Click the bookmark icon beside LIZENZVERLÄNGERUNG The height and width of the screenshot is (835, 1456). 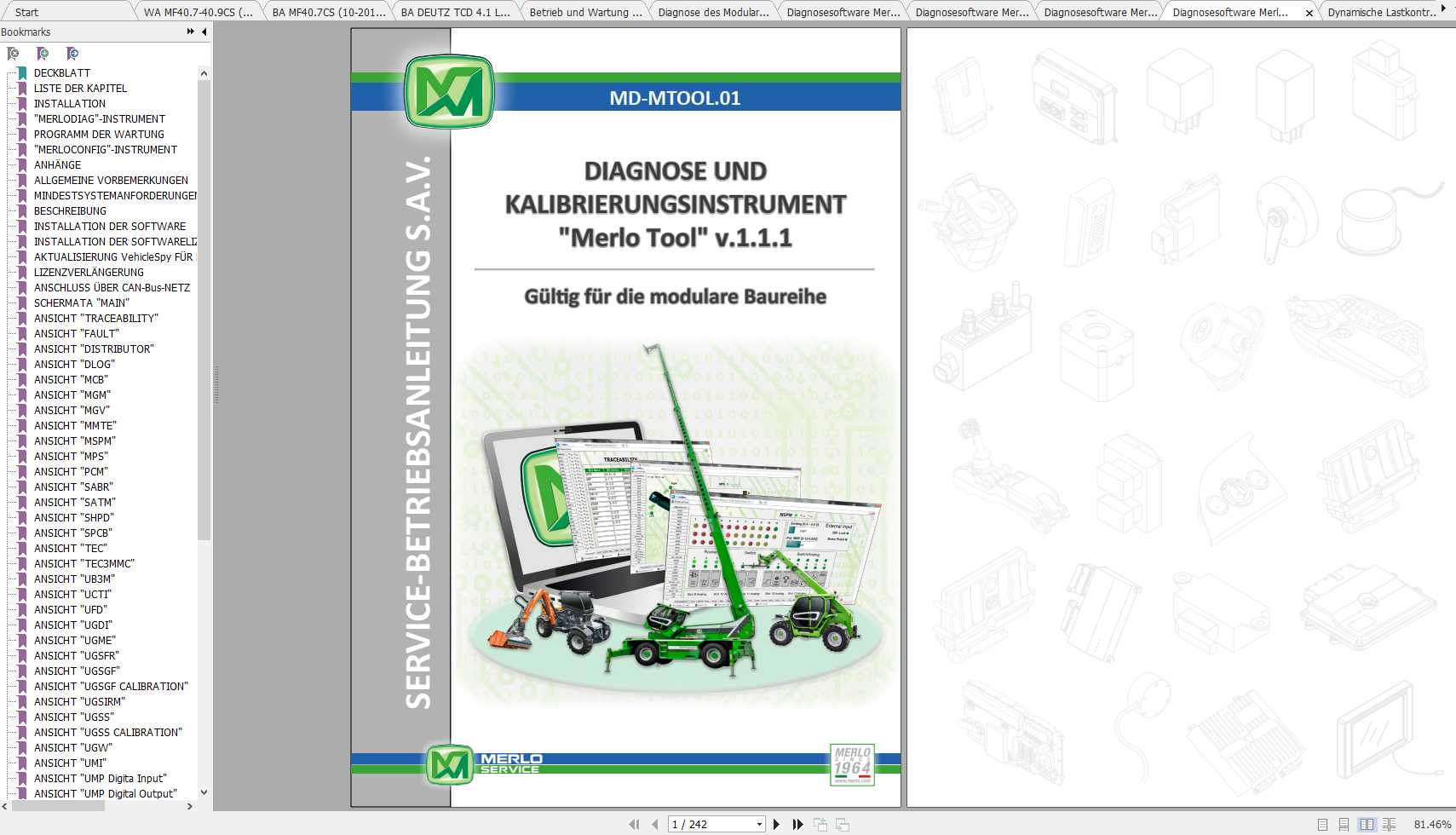pos(22,273)
